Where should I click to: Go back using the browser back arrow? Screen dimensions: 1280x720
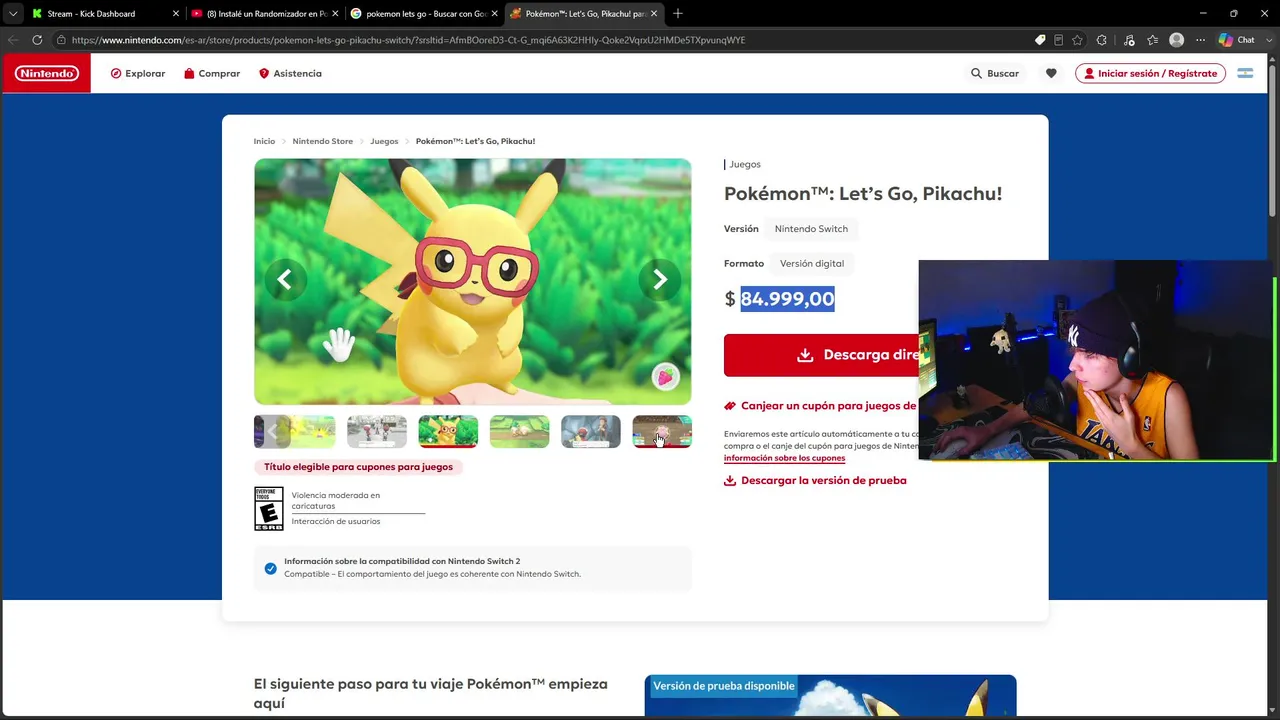12,40
